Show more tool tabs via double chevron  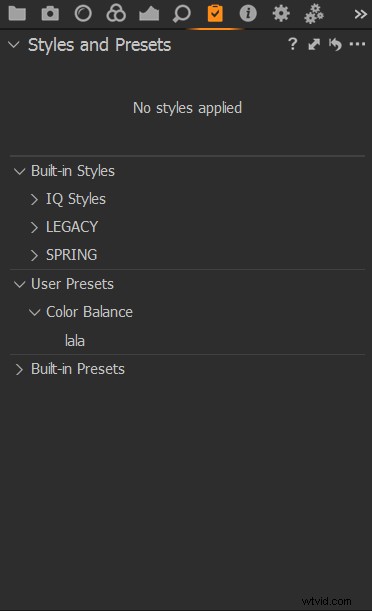pos(360,14)
